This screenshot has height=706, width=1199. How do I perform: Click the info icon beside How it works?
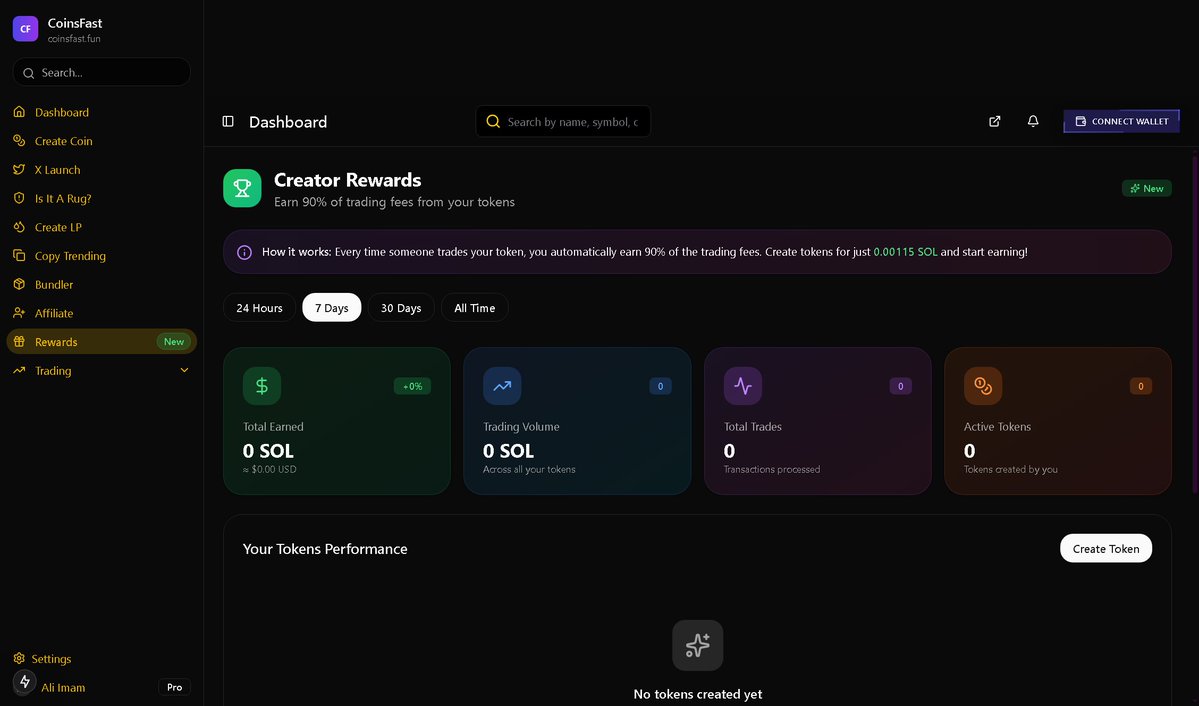click(244, 252)
